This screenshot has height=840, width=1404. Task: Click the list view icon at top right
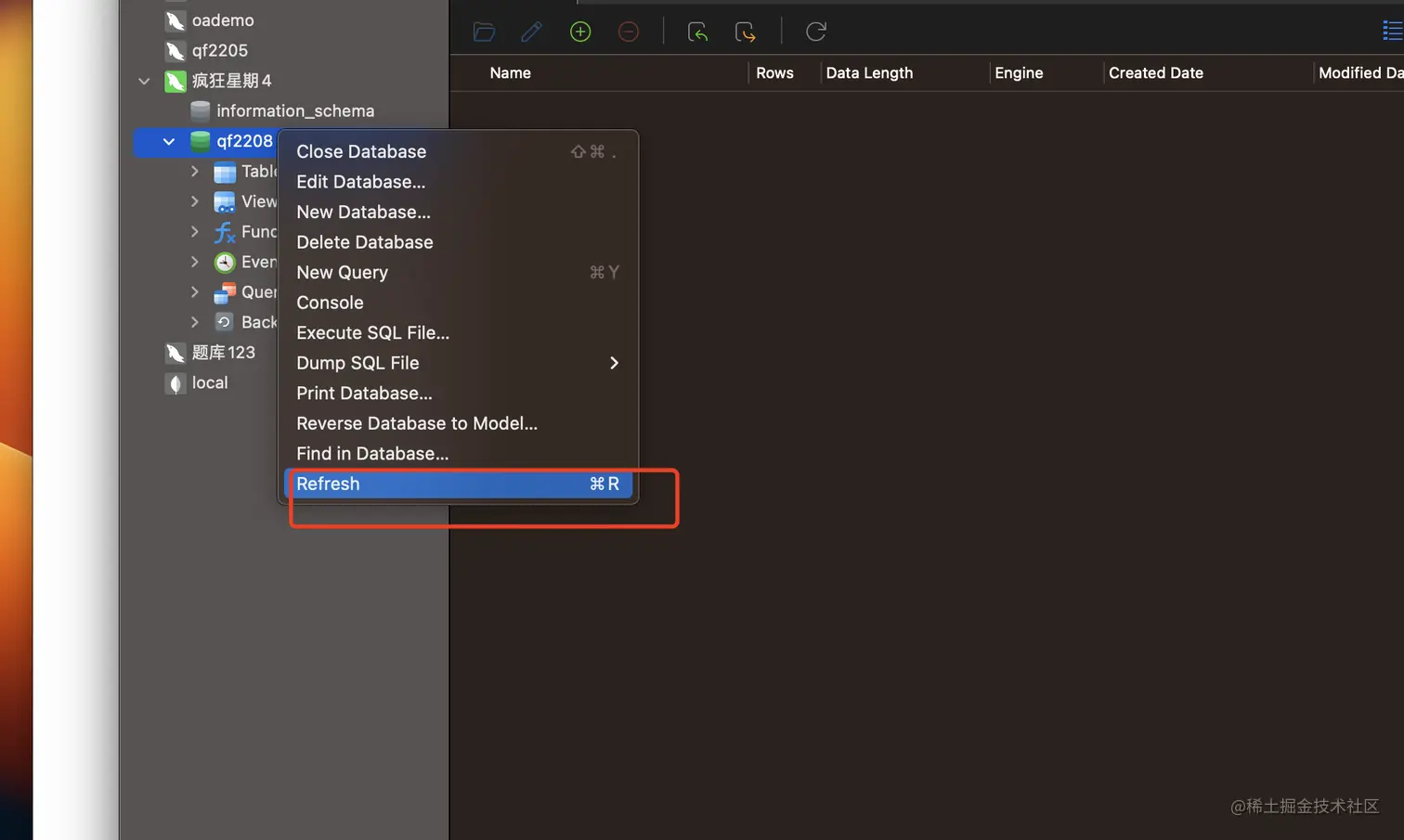(x=1392, y=32)
